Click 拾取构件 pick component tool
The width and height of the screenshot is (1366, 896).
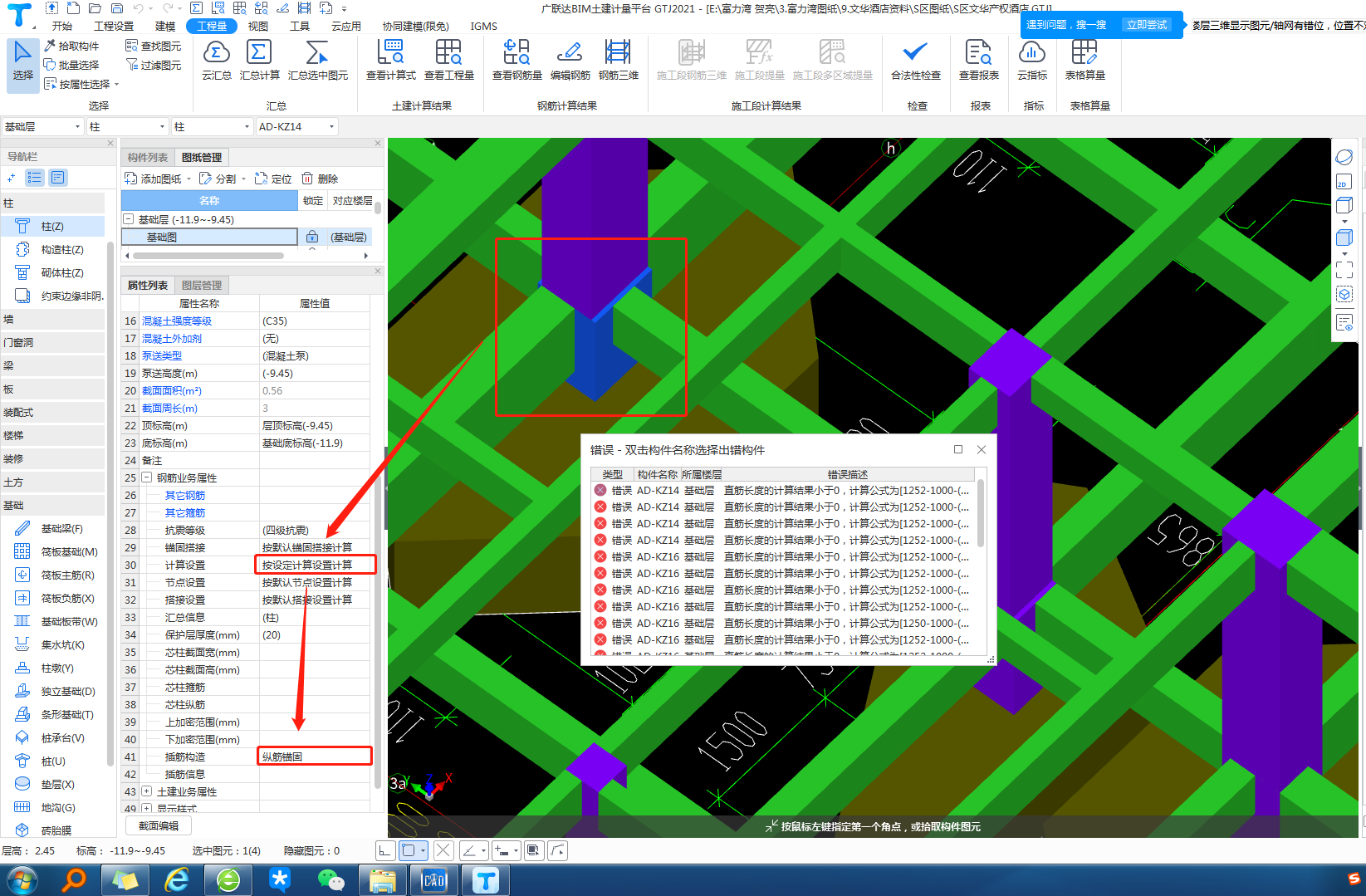tap(71, 46)
